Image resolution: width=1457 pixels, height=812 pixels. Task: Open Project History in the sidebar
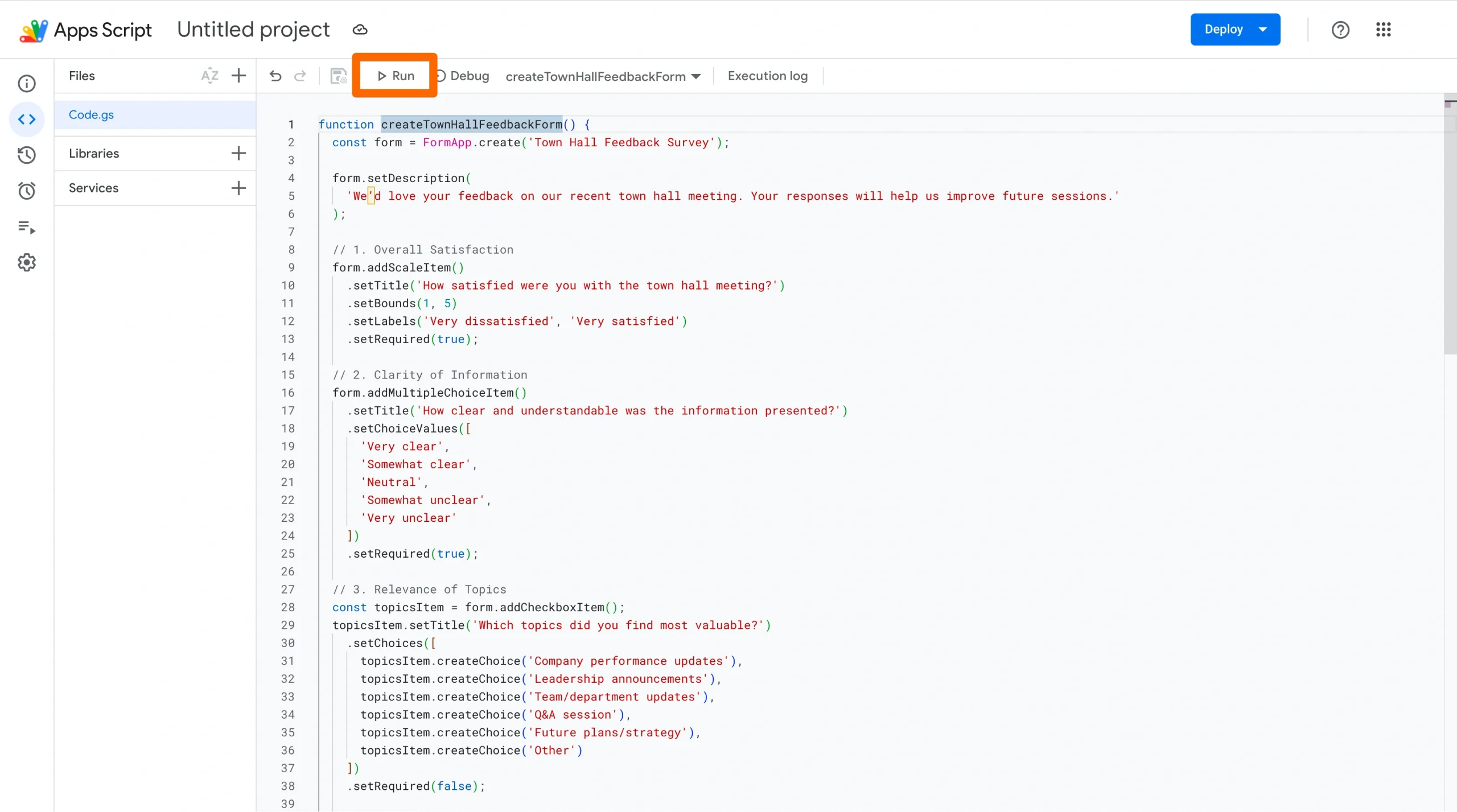[27, 155]
